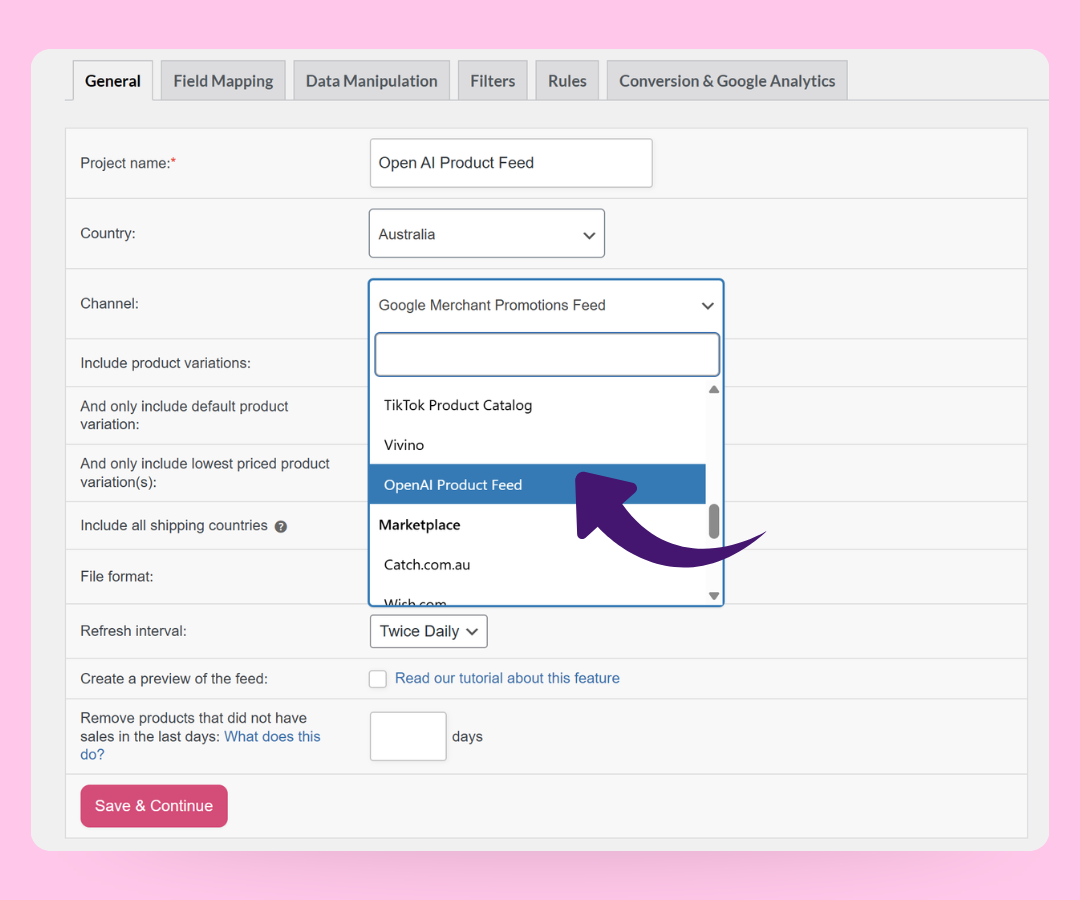Screen dimensions: 1080x900
Task: Click the What does this do? link
Action: point(272,737)
